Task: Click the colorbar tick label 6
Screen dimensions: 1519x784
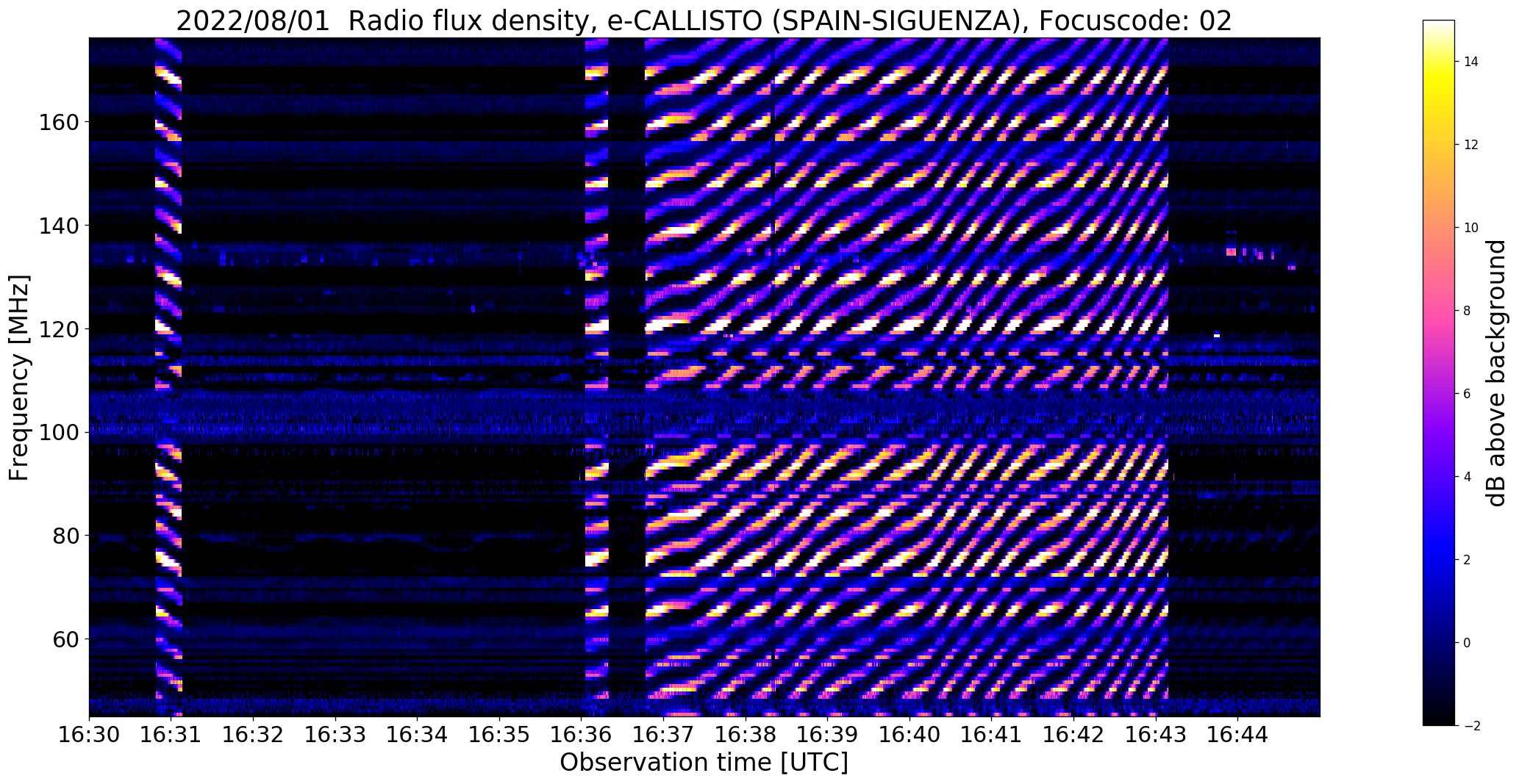Action: click(1468, 394)
